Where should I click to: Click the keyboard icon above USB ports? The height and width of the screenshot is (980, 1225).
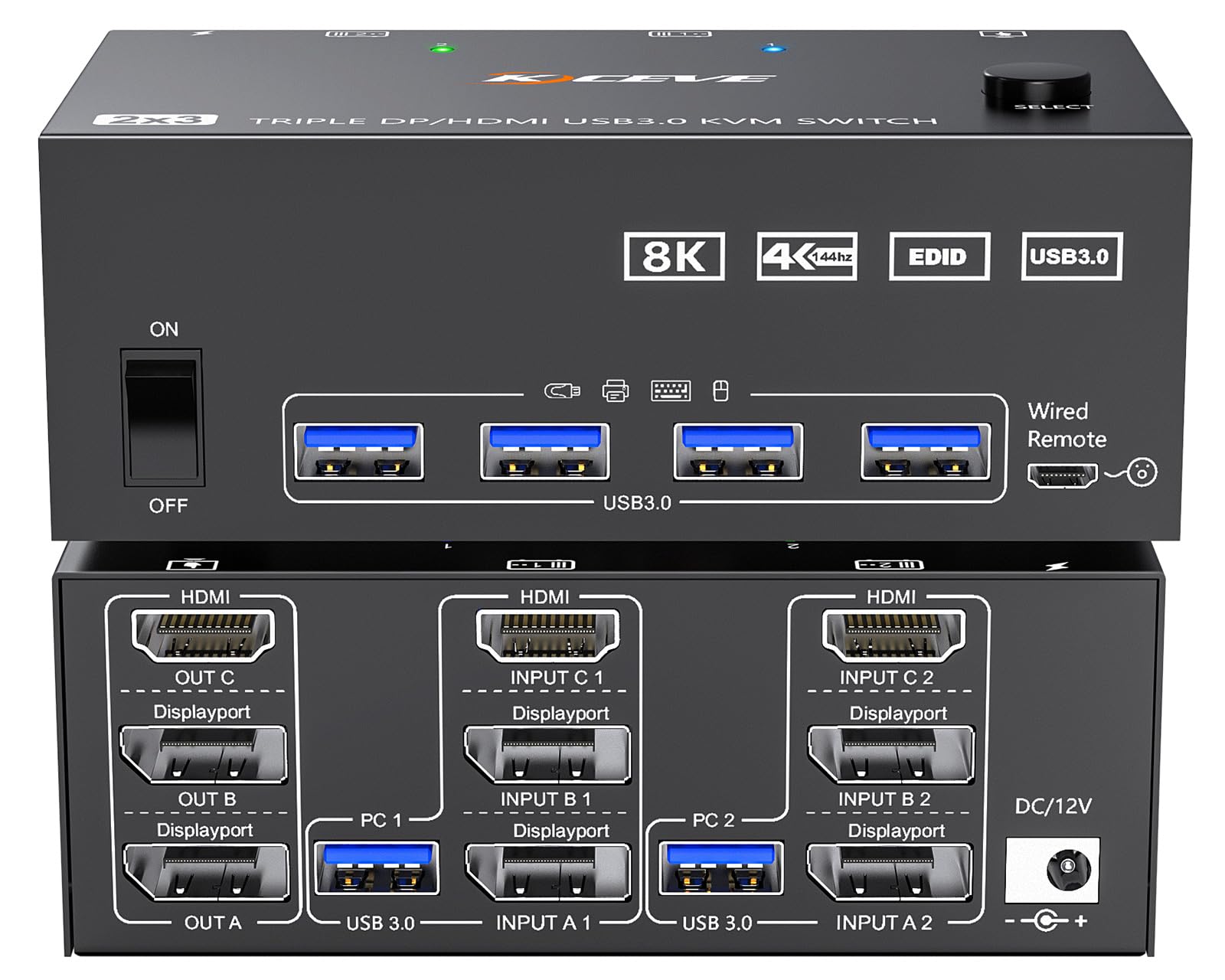[671, 390]
